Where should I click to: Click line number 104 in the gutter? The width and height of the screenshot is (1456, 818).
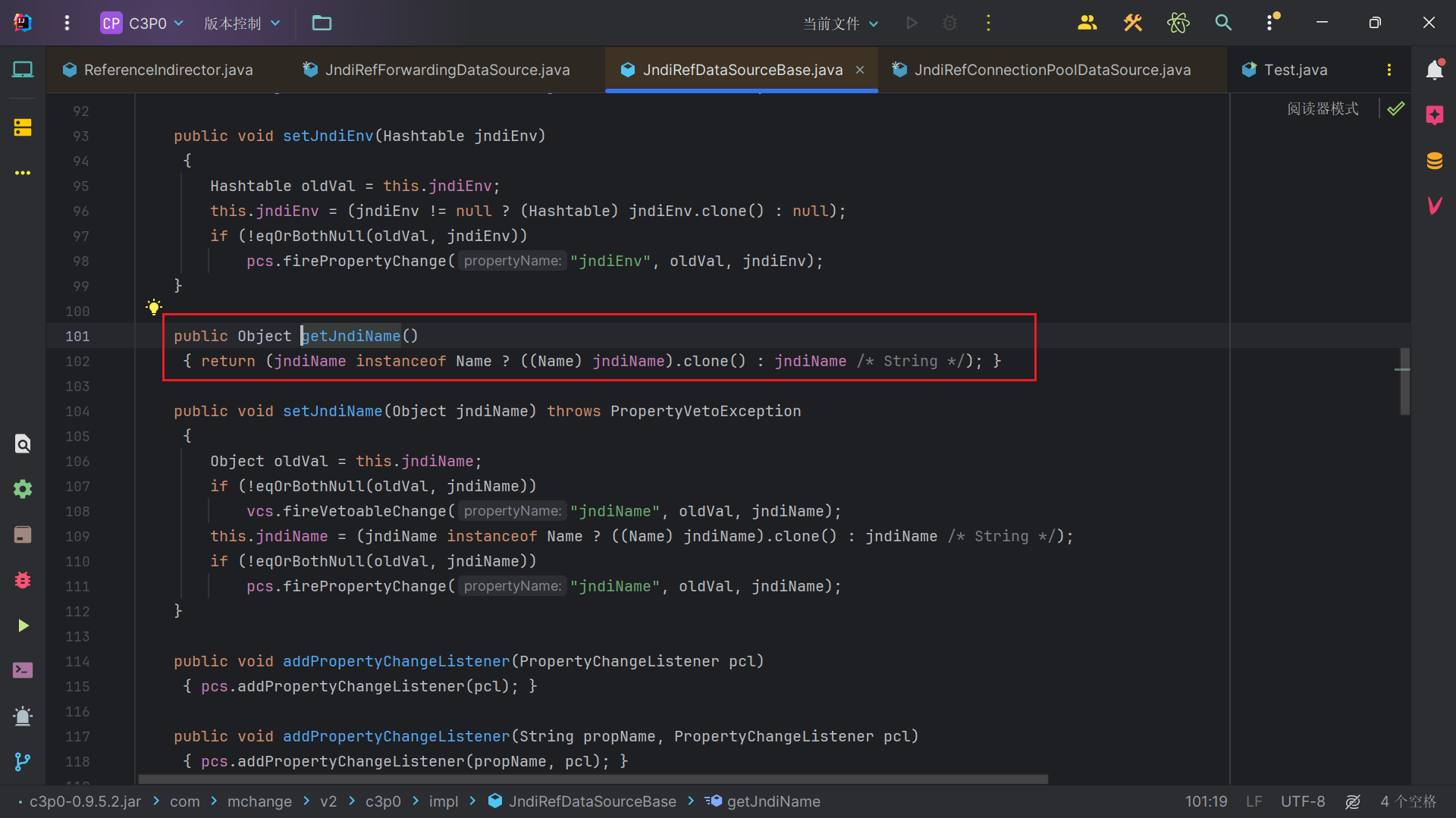click(77, 411)
